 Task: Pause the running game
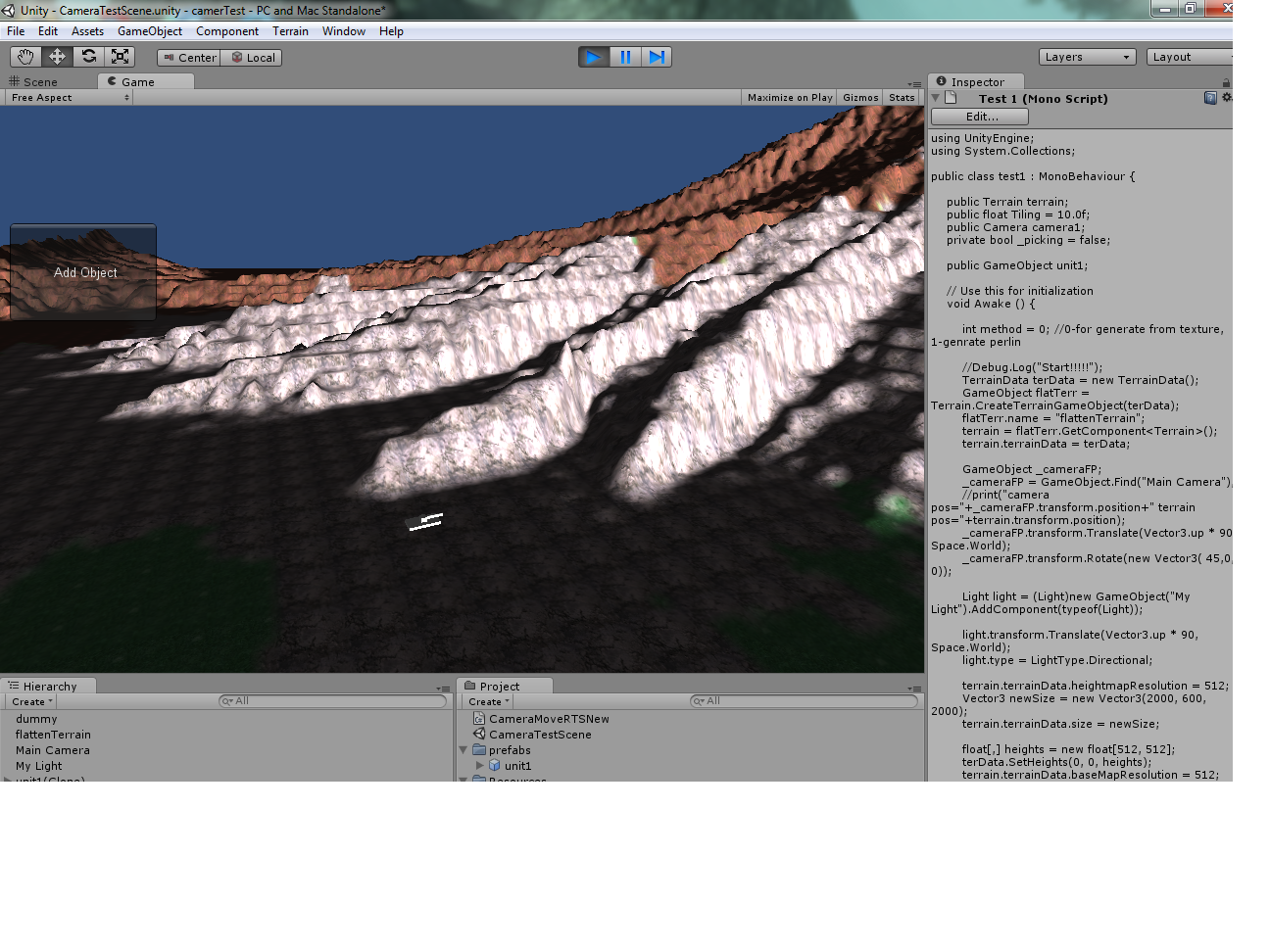coord(625,57)
